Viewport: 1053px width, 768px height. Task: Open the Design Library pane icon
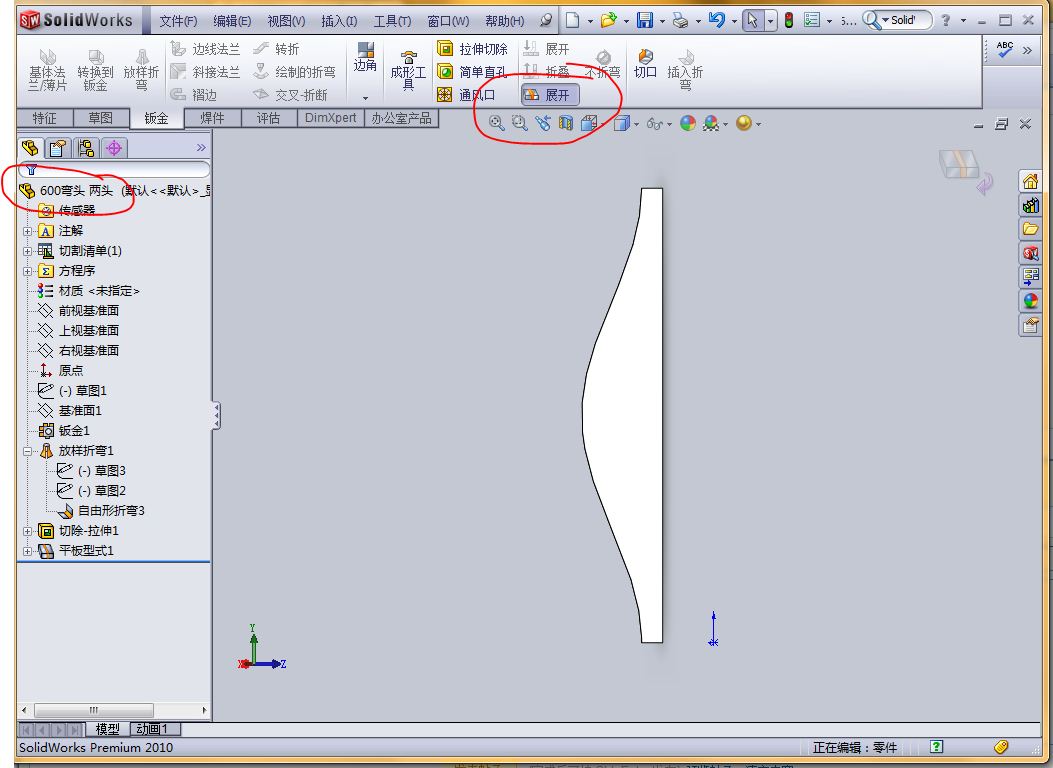[x=1030, y=205]
